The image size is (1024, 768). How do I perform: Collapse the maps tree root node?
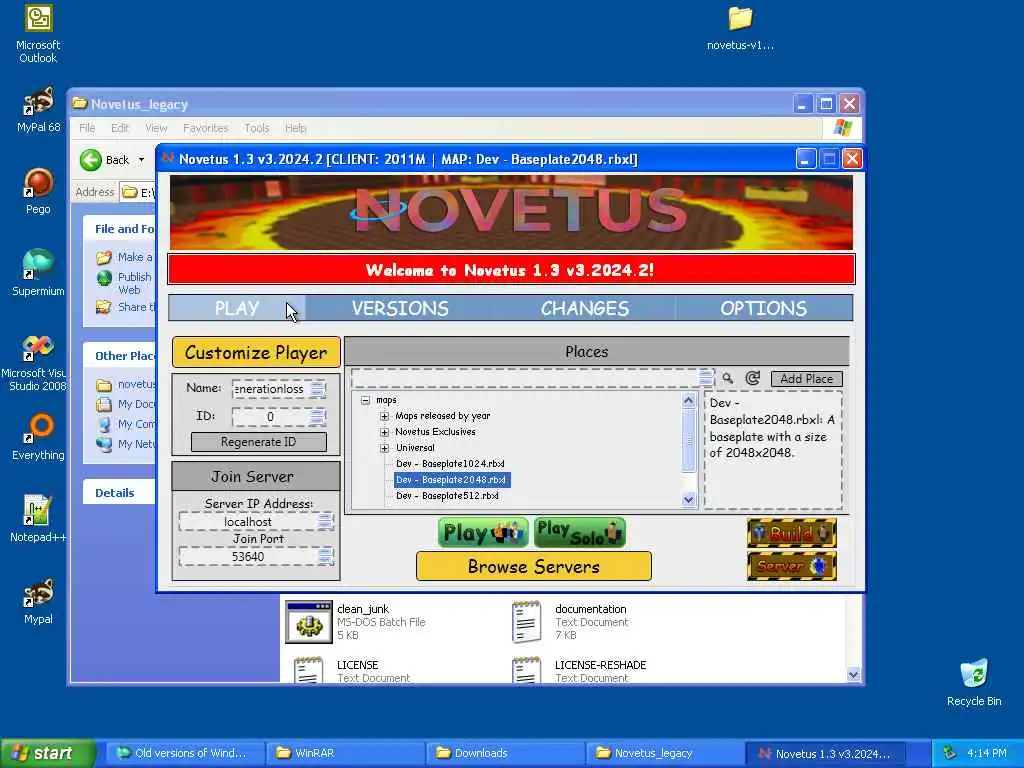tap(366, 400)
